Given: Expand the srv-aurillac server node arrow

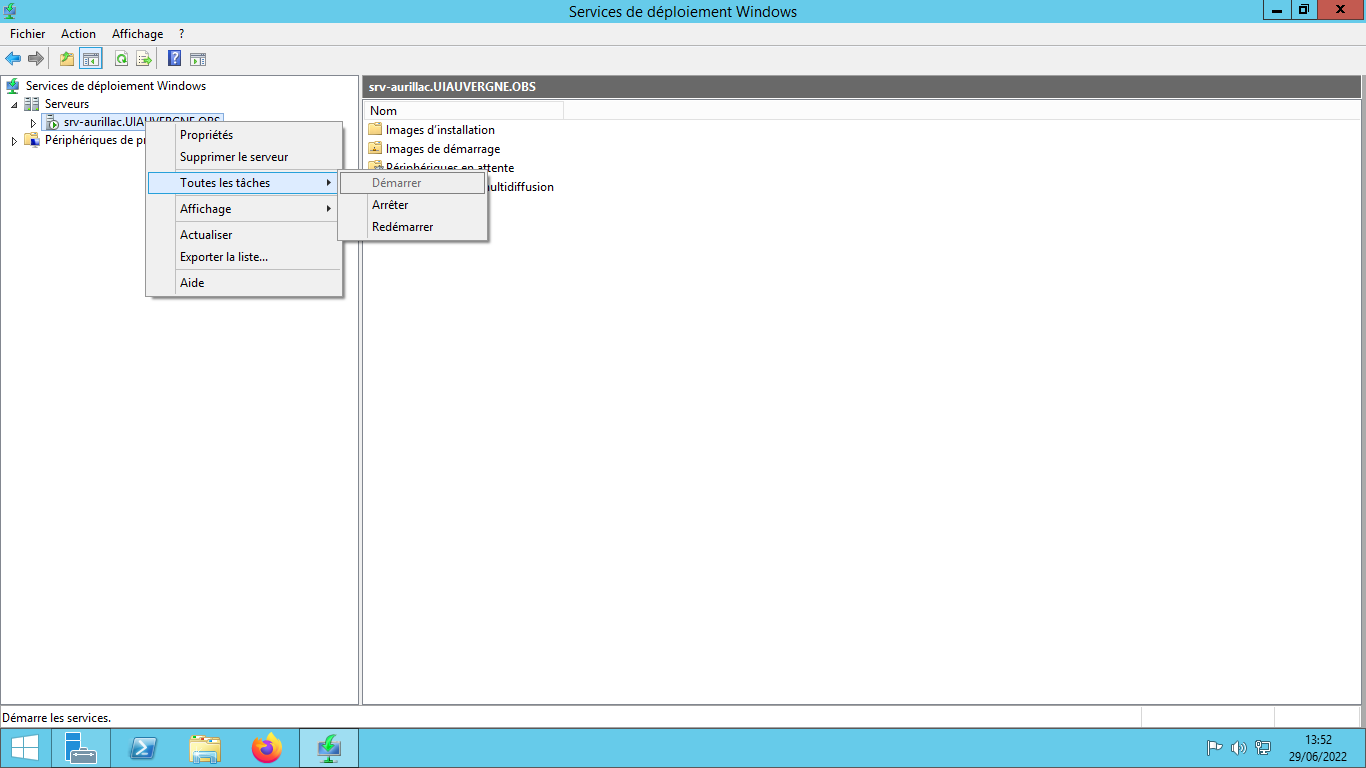Looking at the screenshot, I should click(x=33, y=122).
